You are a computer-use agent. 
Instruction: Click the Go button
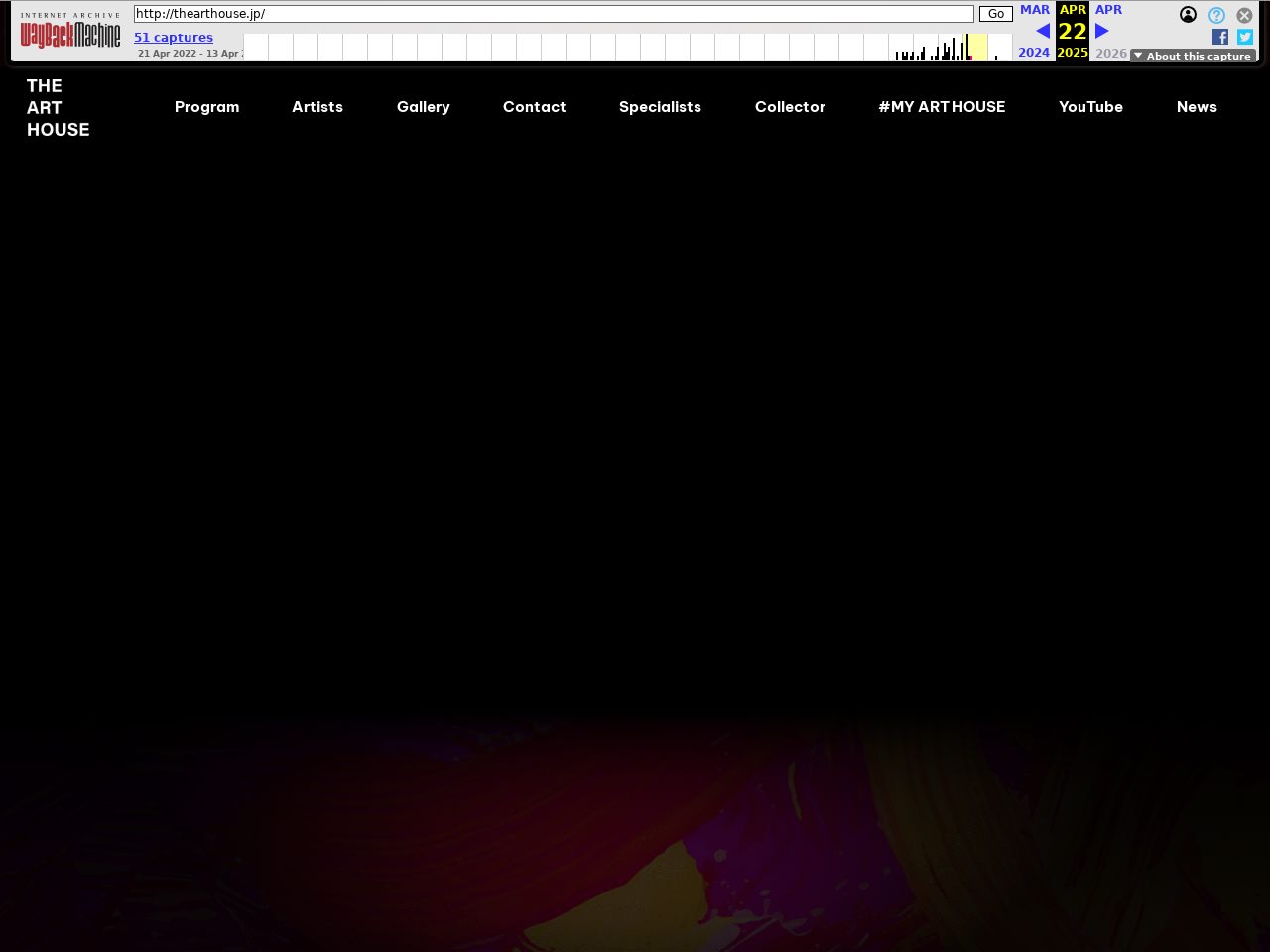click(x=995, y=14)
